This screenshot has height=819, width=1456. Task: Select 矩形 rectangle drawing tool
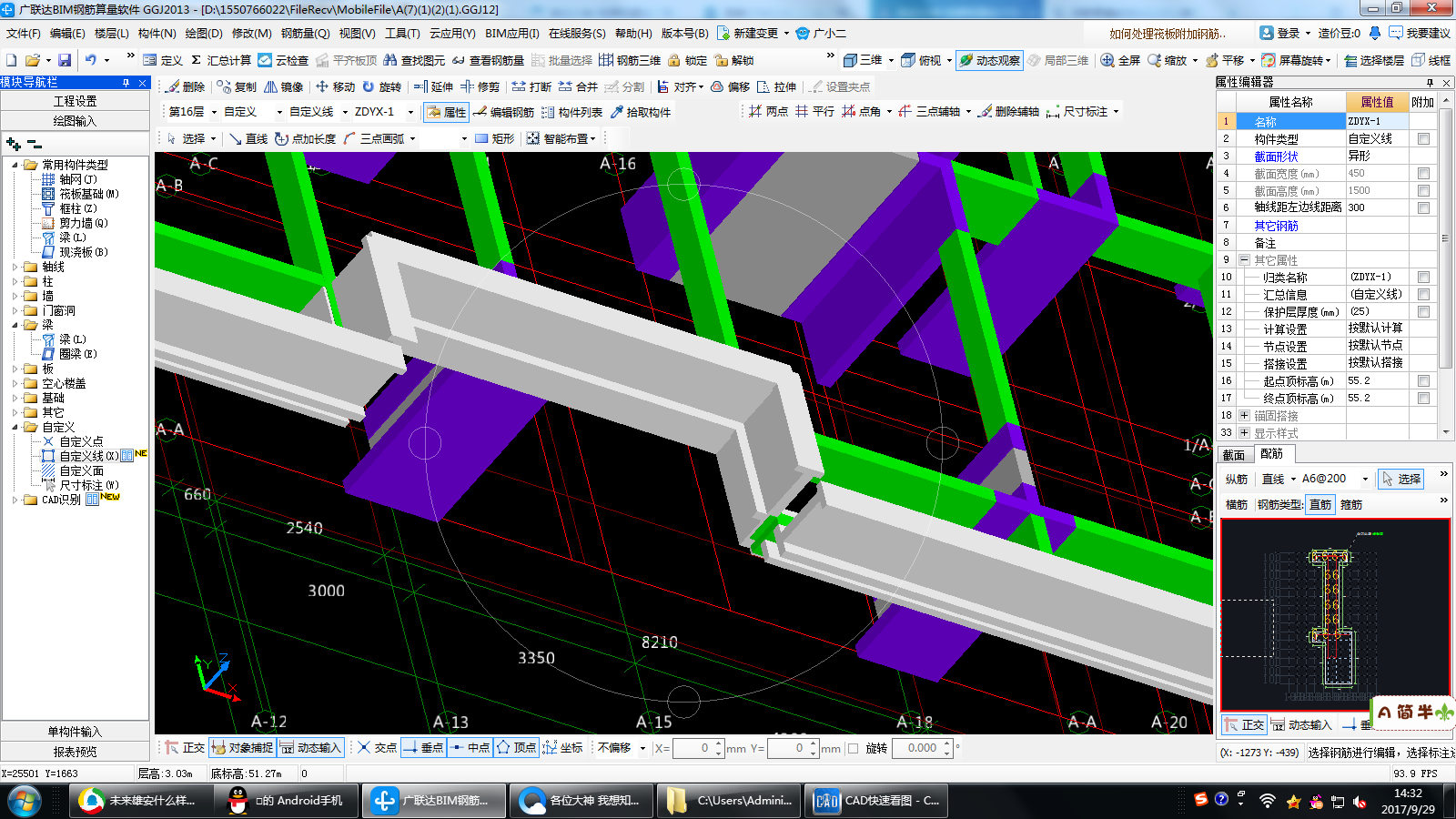[495, 138]
